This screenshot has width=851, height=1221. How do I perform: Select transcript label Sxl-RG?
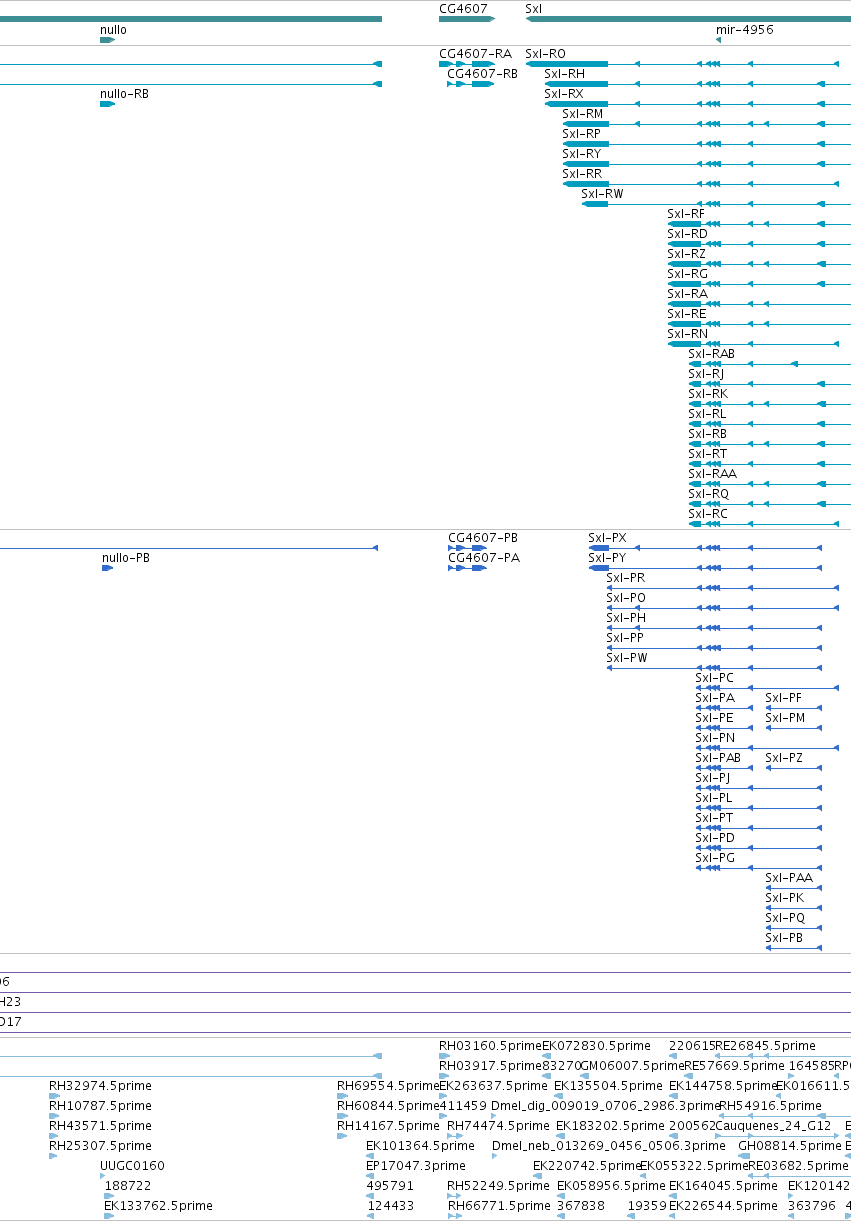pos(687,274)
